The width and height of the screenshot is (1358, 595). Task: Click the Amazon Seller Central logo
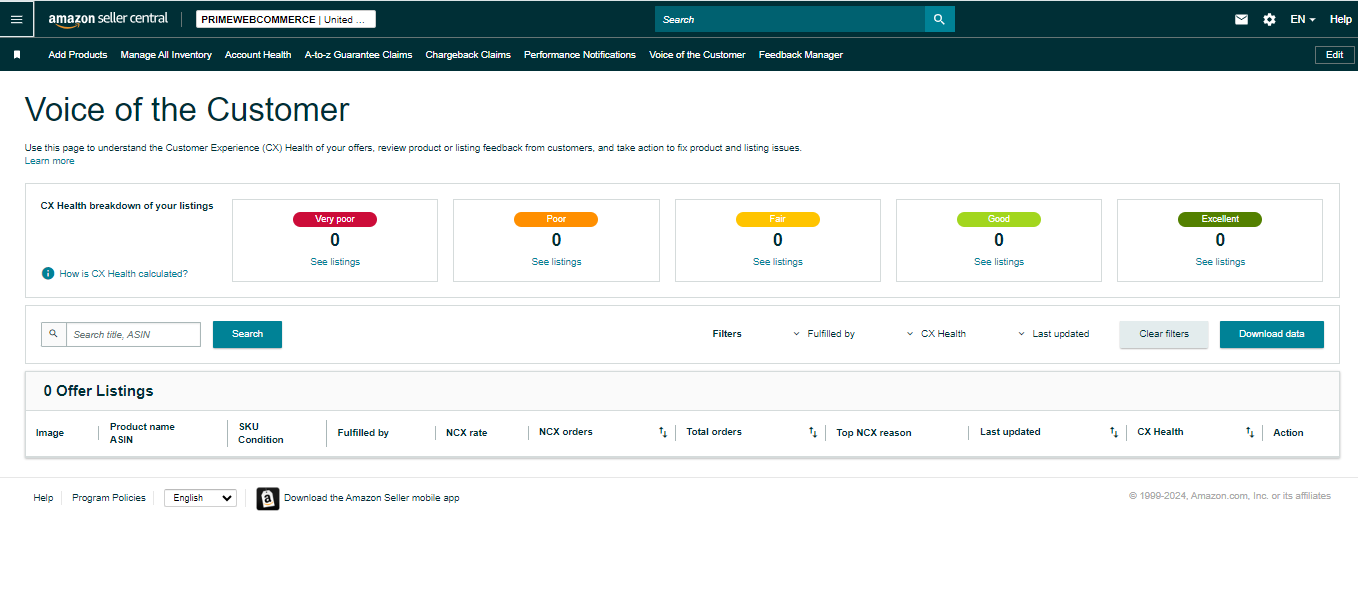point(108,19)
